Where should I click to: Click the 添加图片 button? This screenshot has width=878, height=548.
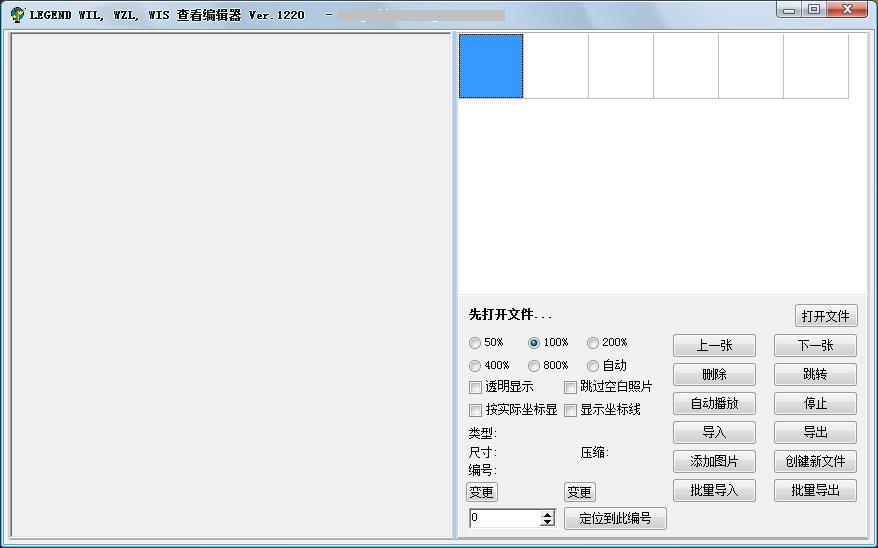click(714, 462)
